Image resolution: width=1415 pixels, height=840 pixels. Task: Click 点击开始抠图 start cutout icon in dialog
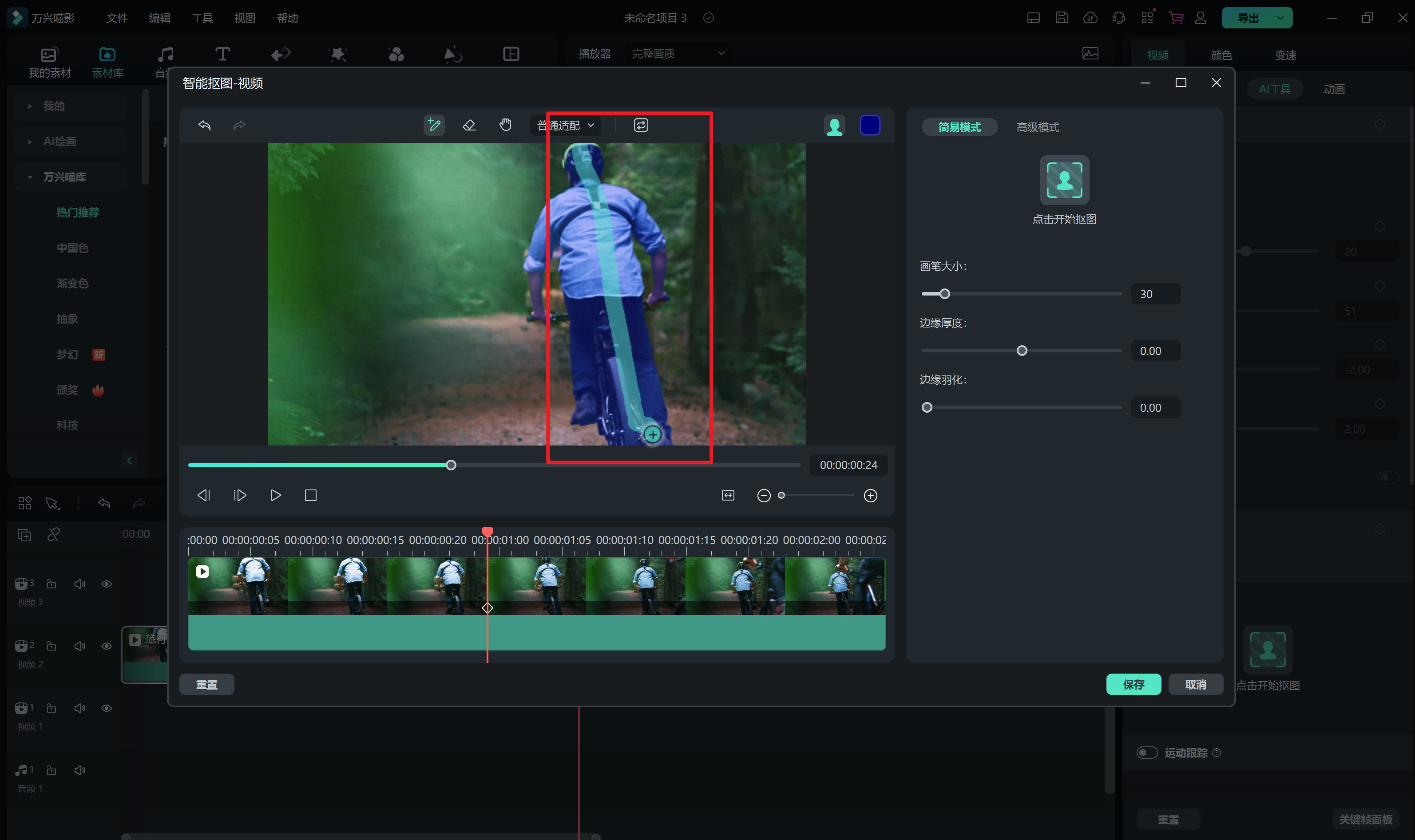(x=1064, y=180)
